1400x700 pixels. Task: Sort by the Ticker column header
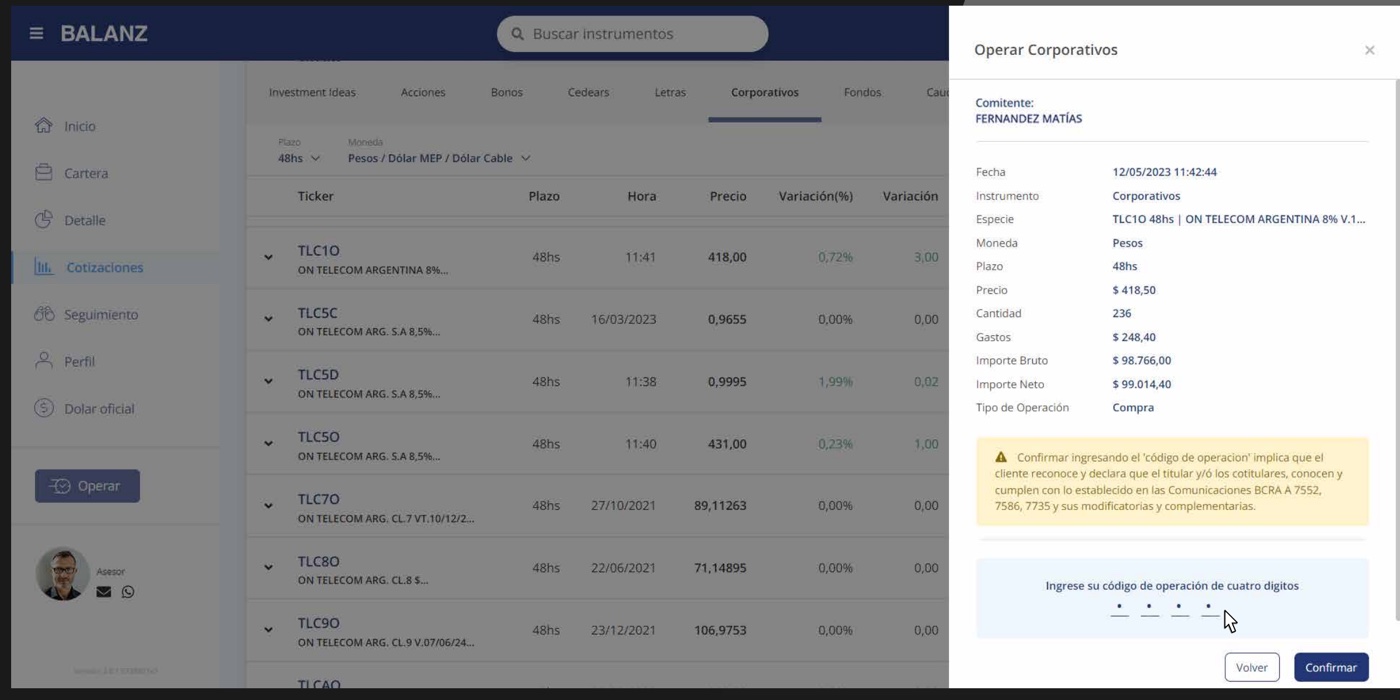tap(316, 196)
